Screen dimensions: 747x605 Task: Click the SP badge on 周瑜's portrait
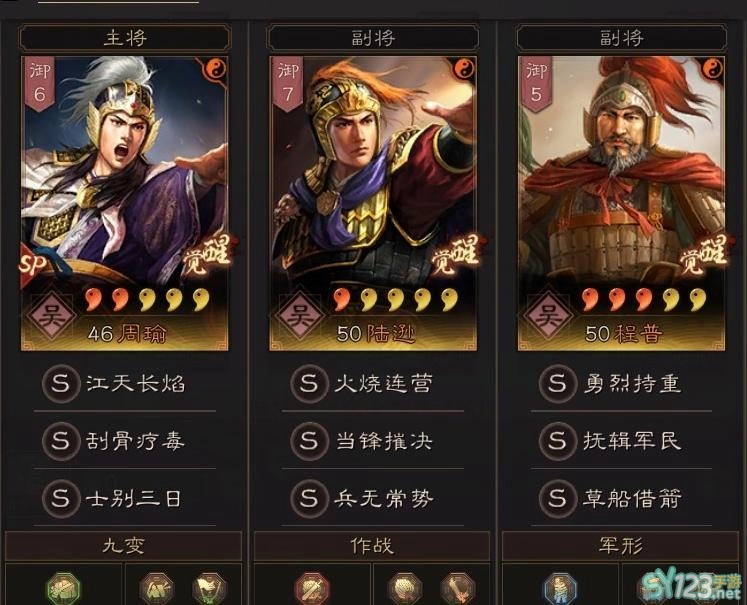[x=32, y=264]
